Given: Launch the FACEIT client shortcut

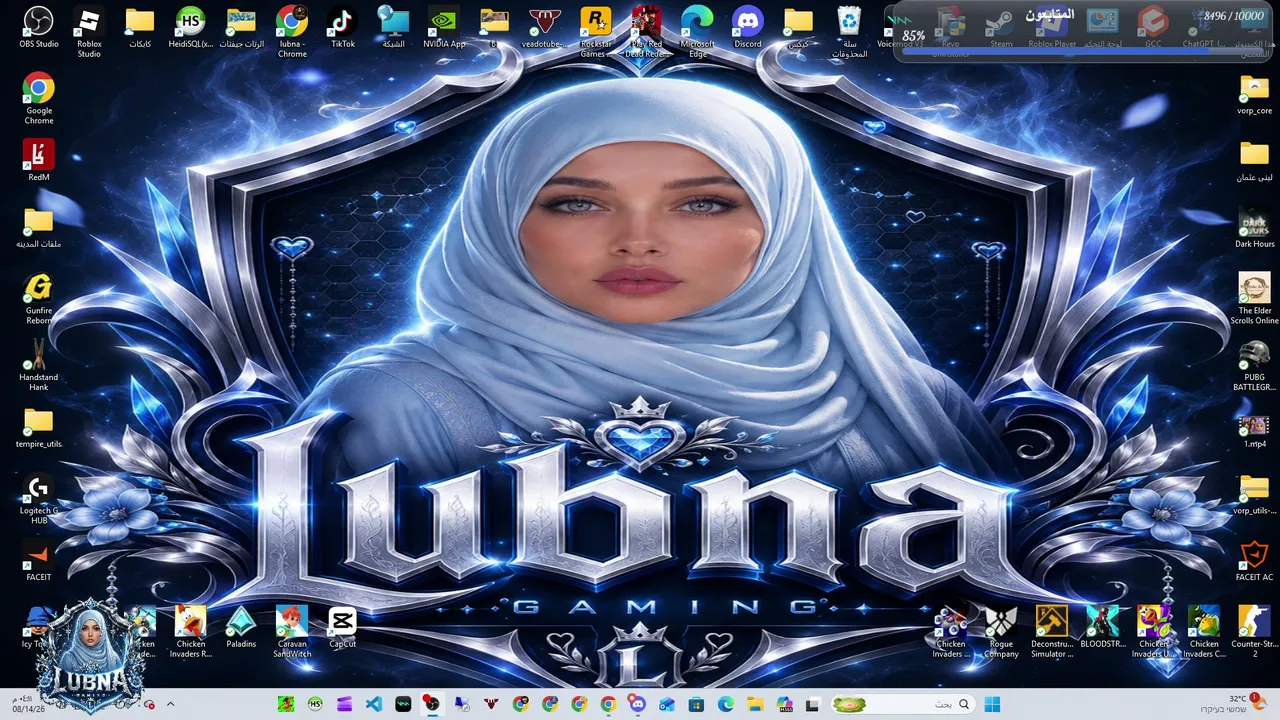Looking at the screenshot, I should 39,561.
